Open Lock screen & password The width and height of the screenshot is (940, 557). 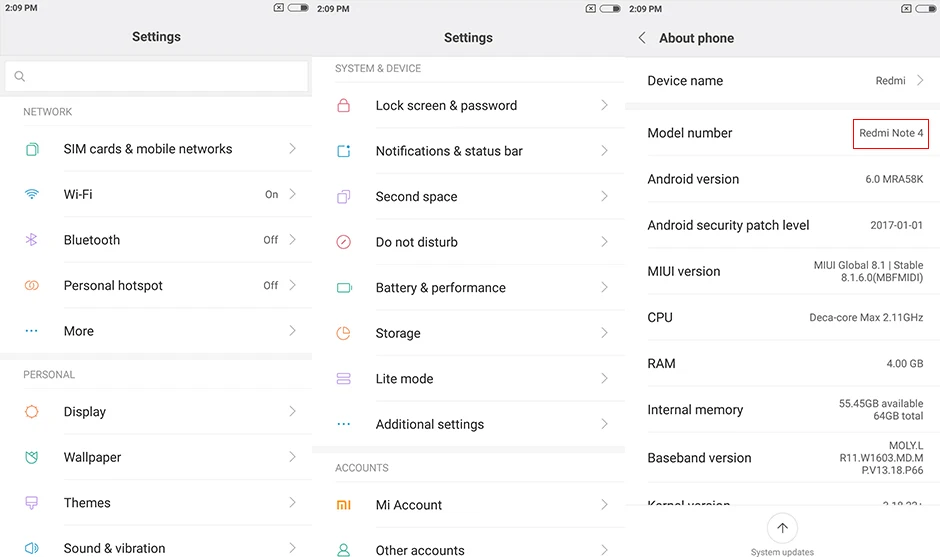468,106
